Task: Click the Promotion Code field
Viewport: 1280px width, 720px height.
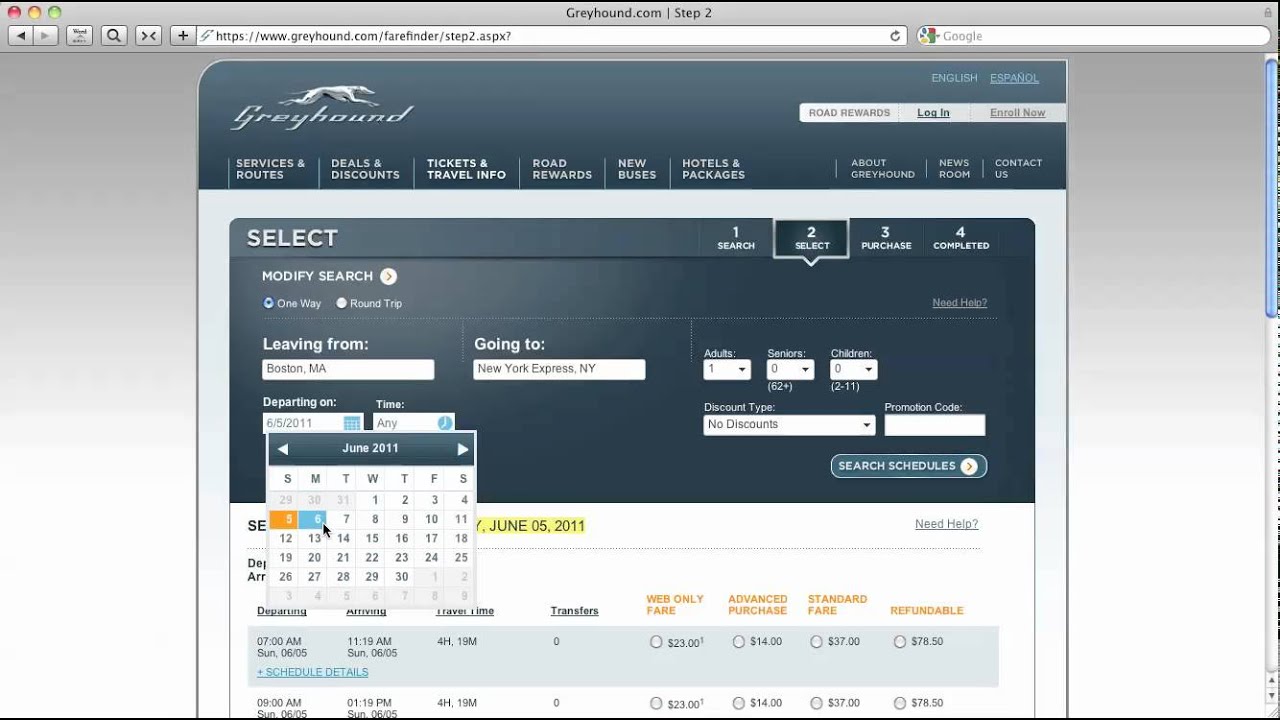Action: coord(934,425)
